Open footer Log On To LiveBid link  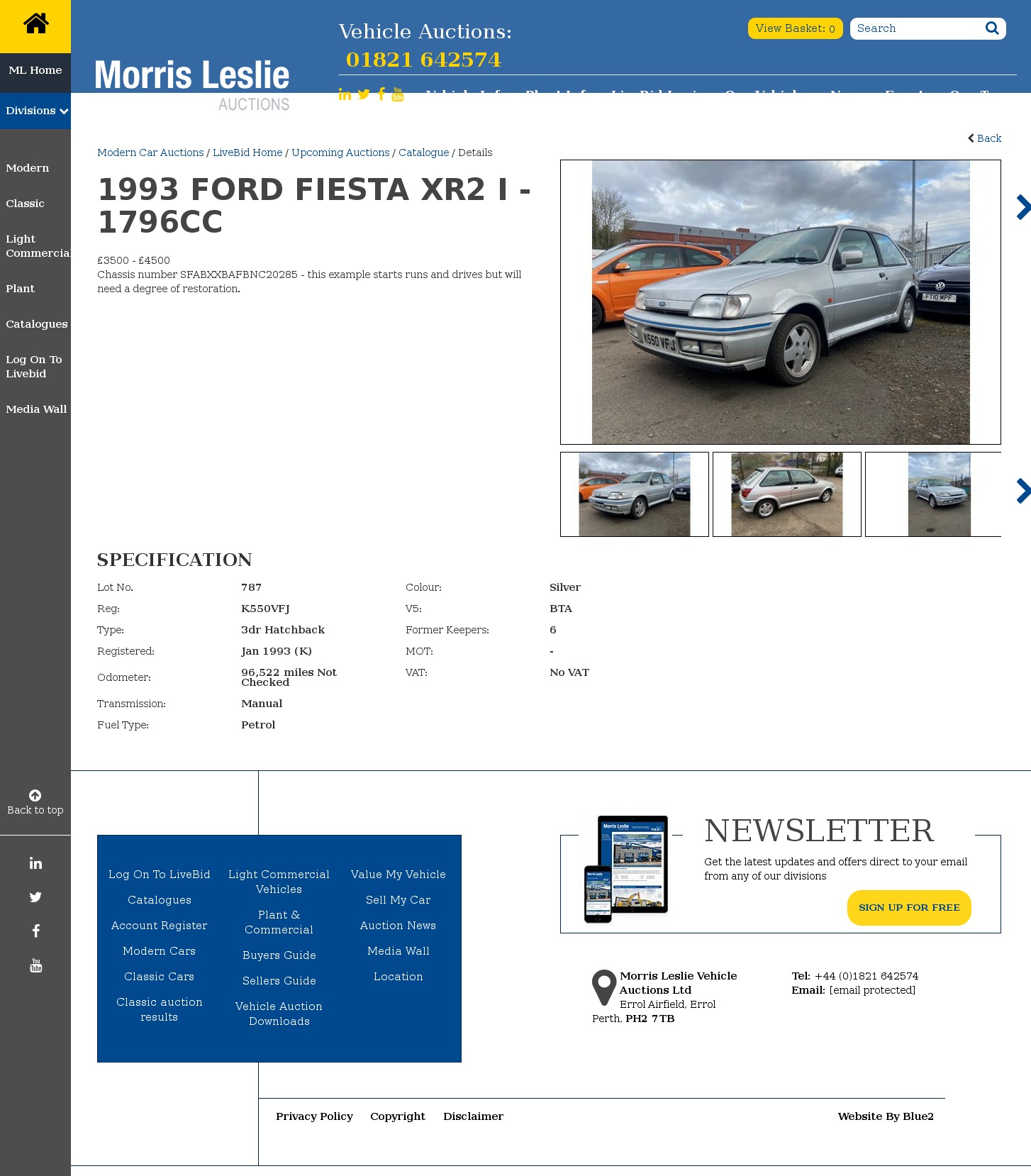[160, 875]
